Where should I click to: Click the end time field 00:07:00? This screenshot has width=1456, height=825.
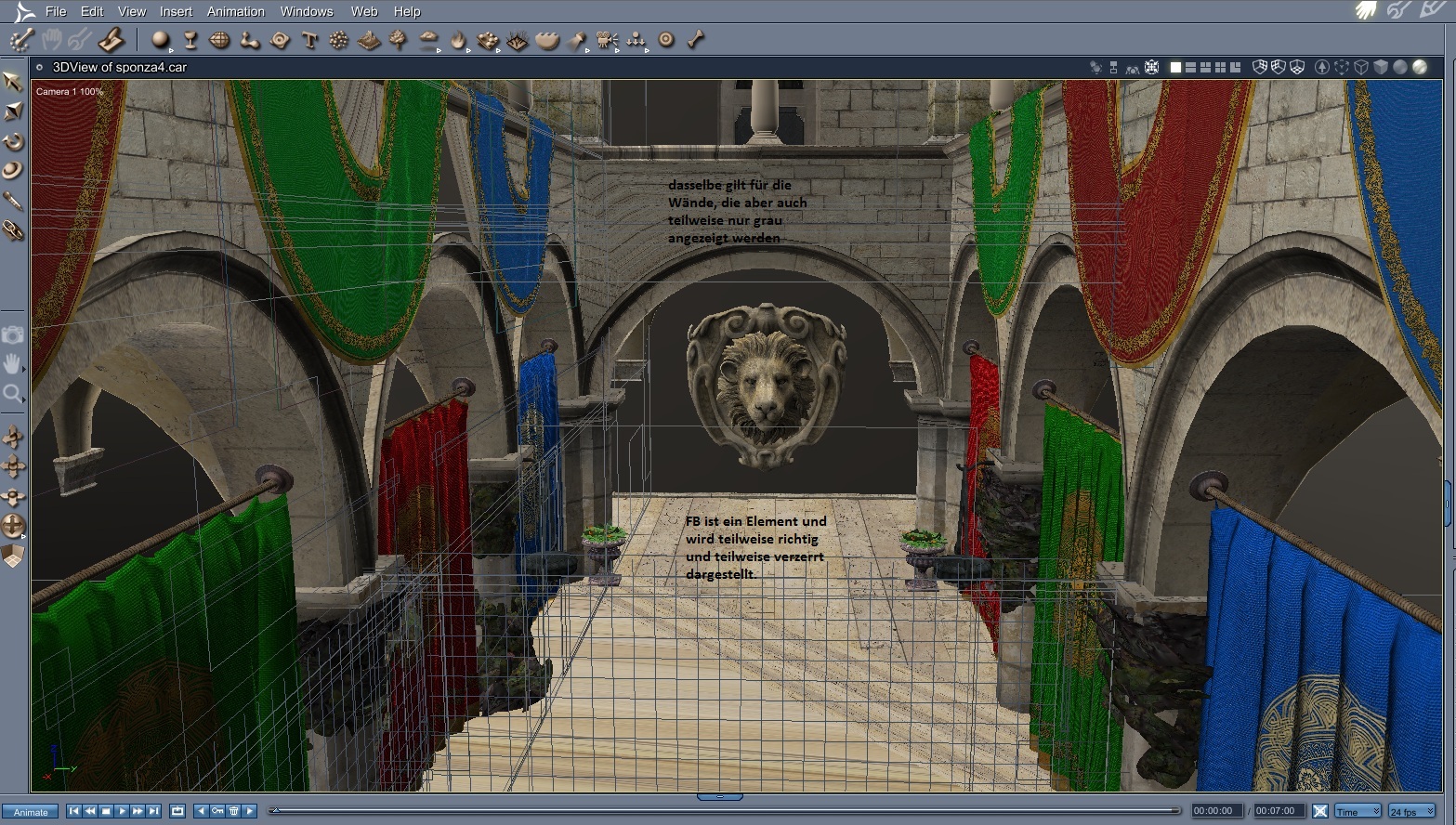[1278, 811]
